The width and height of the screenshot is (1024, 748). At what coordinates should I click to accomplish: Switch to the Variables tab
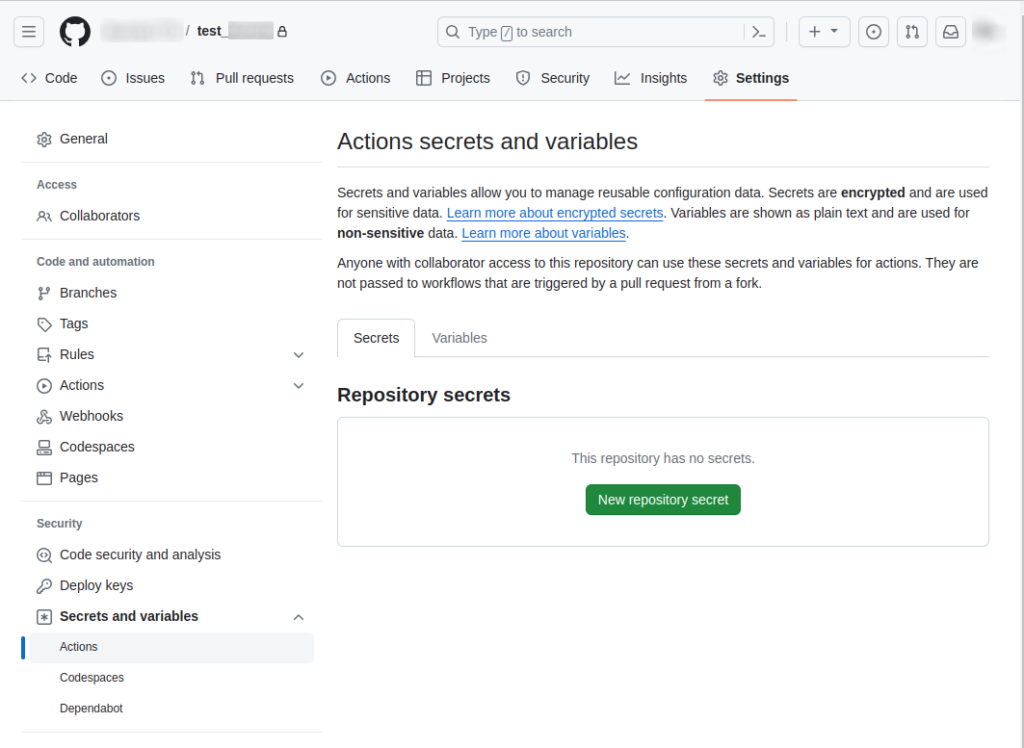point(459,338)
